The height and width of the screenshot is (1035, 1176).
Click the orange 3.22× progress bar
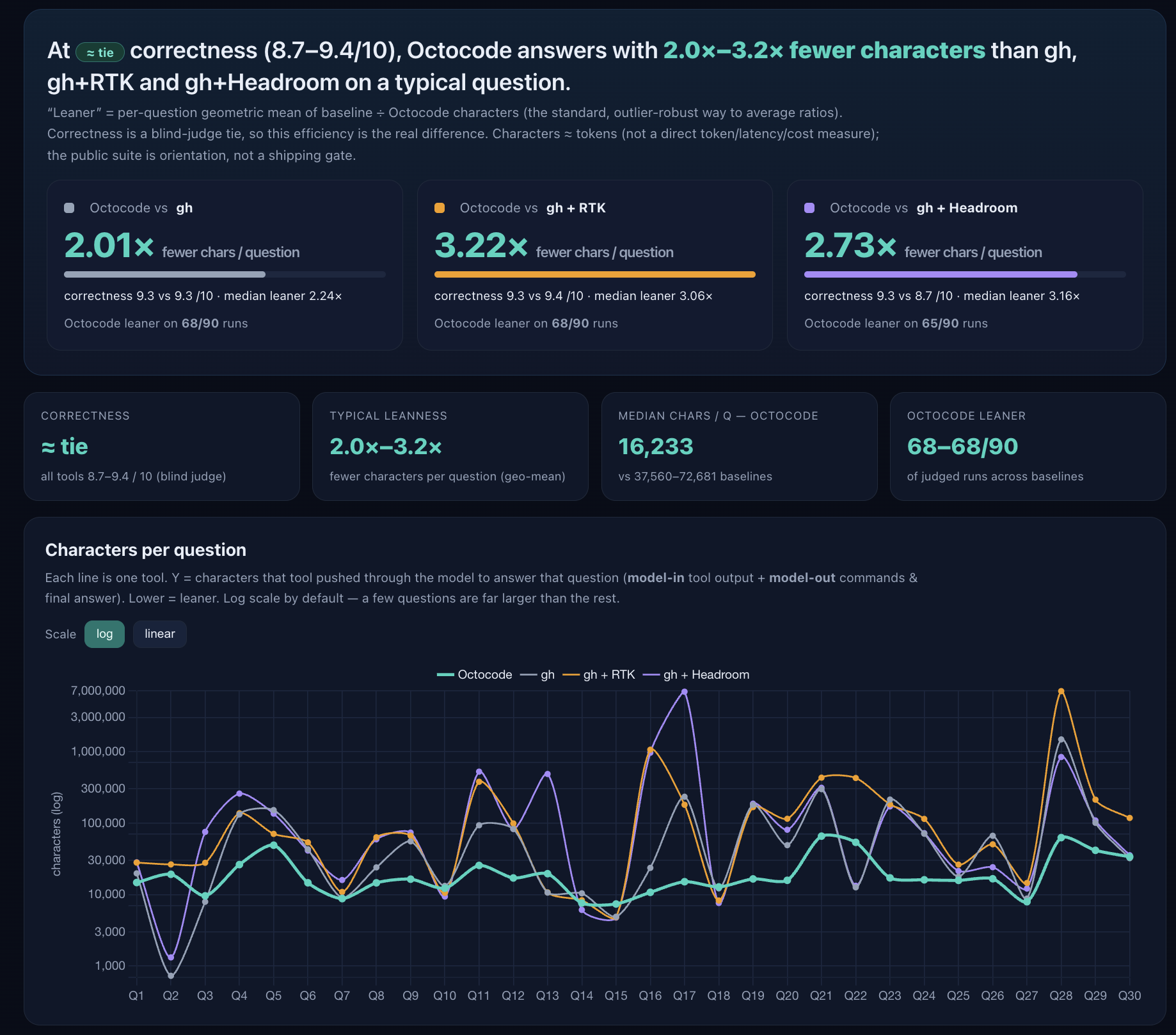tap(595, 274)
